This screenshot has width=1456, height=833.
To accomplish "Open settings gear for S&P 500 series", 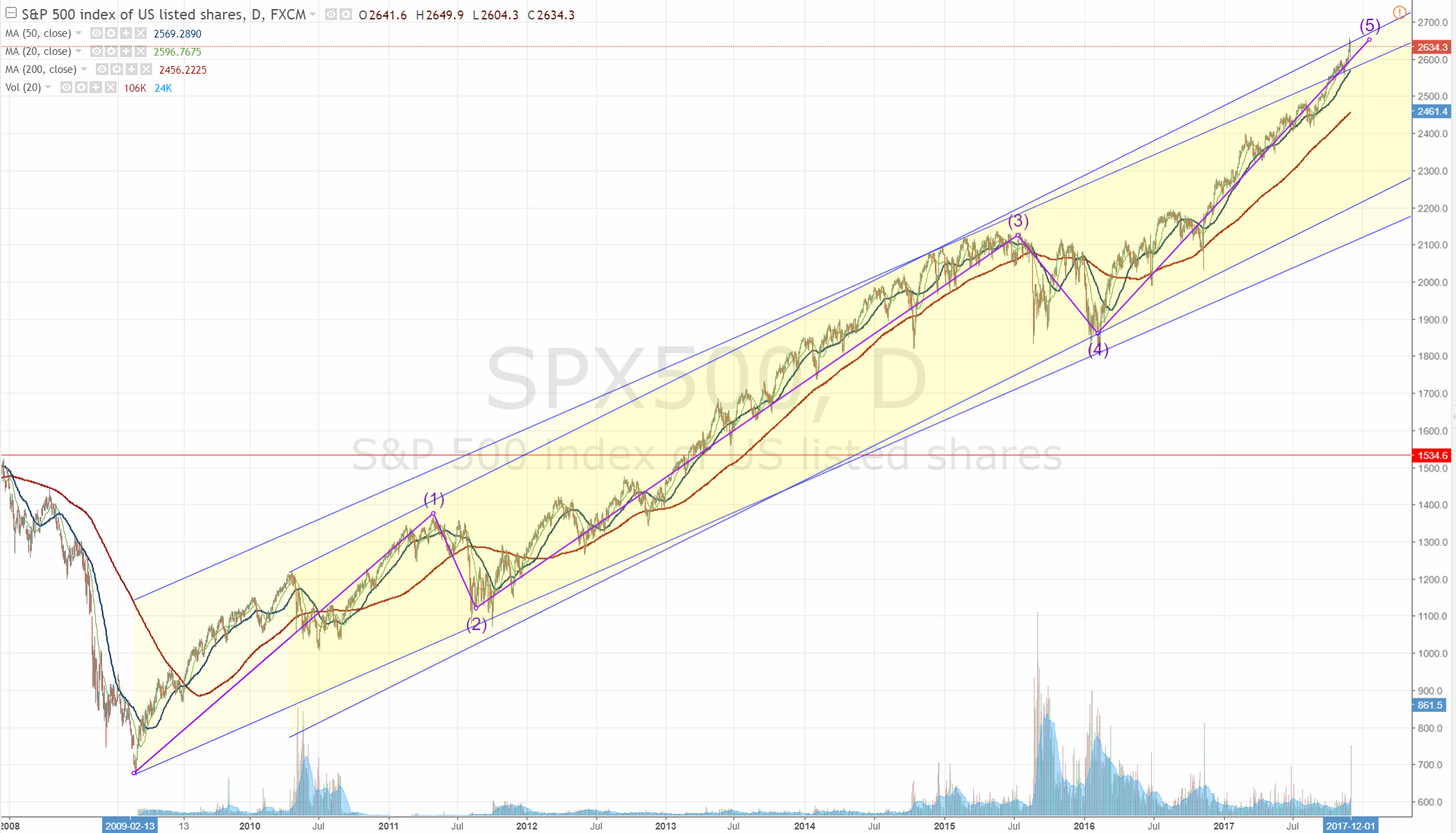I will [x=346, y=15].
